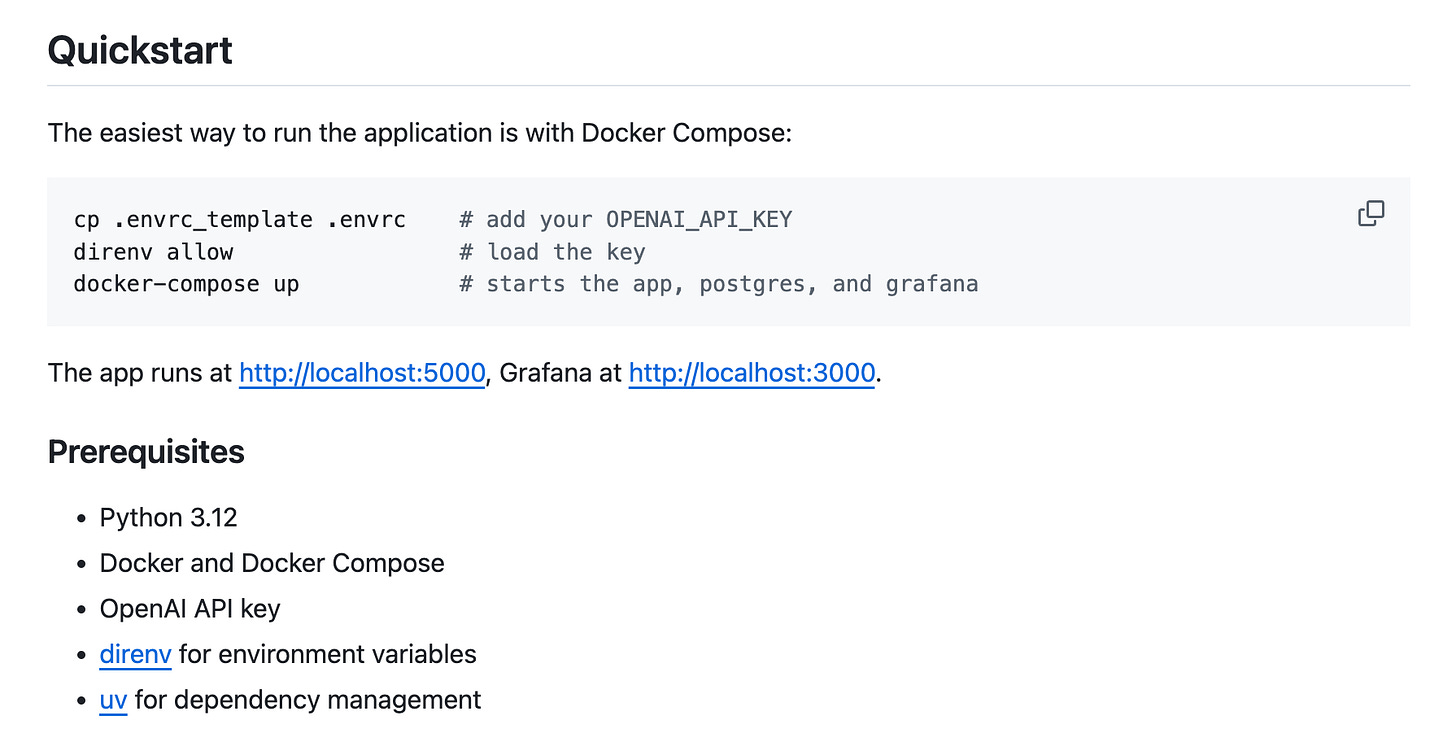Click the 'for environment variables' text
The height and width of the screenshot is (747, 1456).
point(328,654)
